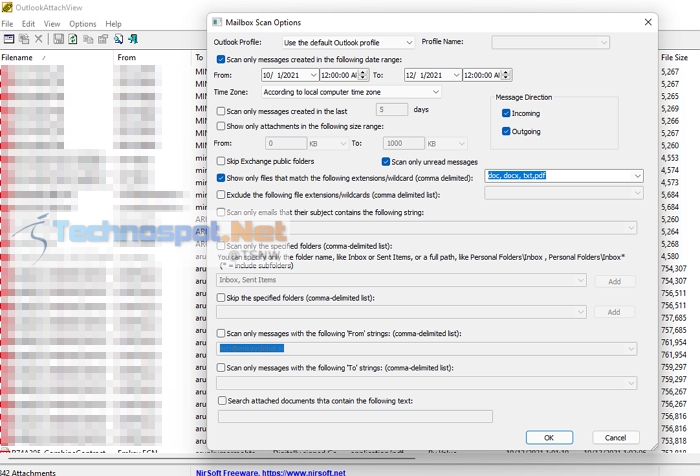Open the Help menu
Viewport: 700px width, 476px height.
(x=113, y=24)
